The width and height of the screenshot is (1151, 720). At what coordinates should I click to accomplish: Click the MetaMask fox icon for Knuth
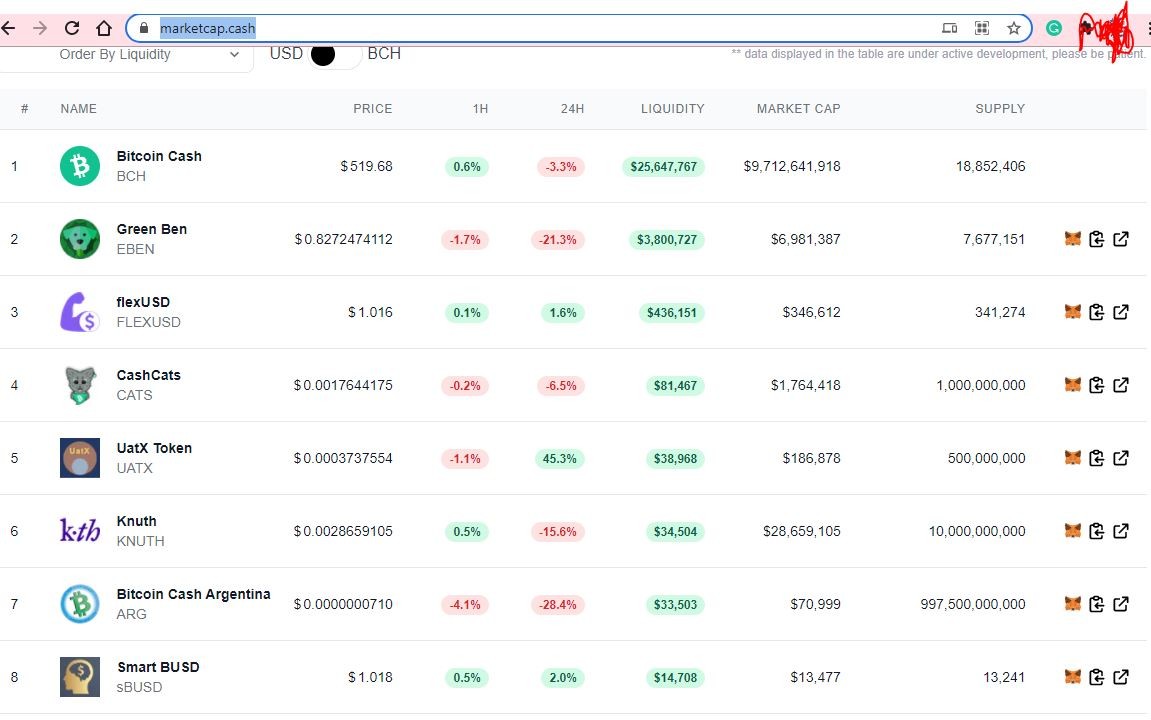point(1072,531)
